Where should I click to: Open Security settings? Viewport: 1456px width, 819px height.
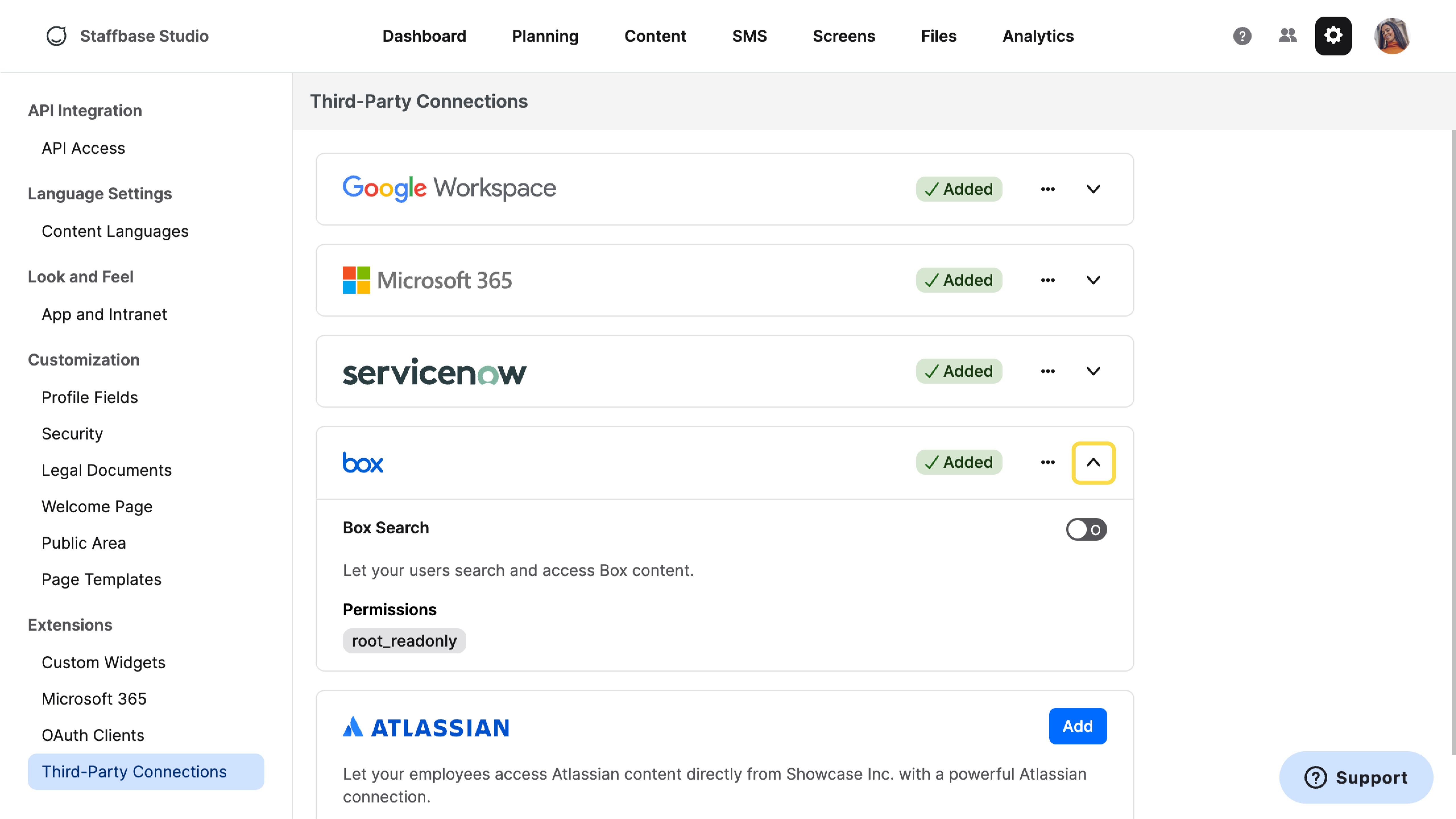(72, 434)
